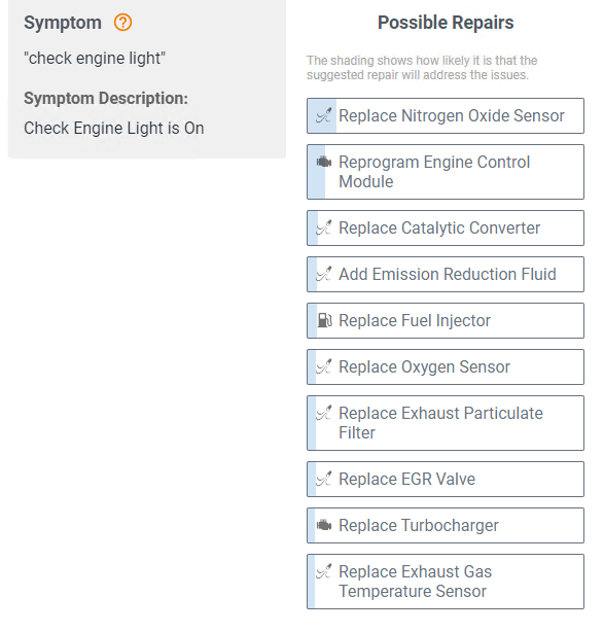Open the Replace Oxygen Sensor repair
The height and width of the screenshot is (632, 604).
tap(445, 367)
